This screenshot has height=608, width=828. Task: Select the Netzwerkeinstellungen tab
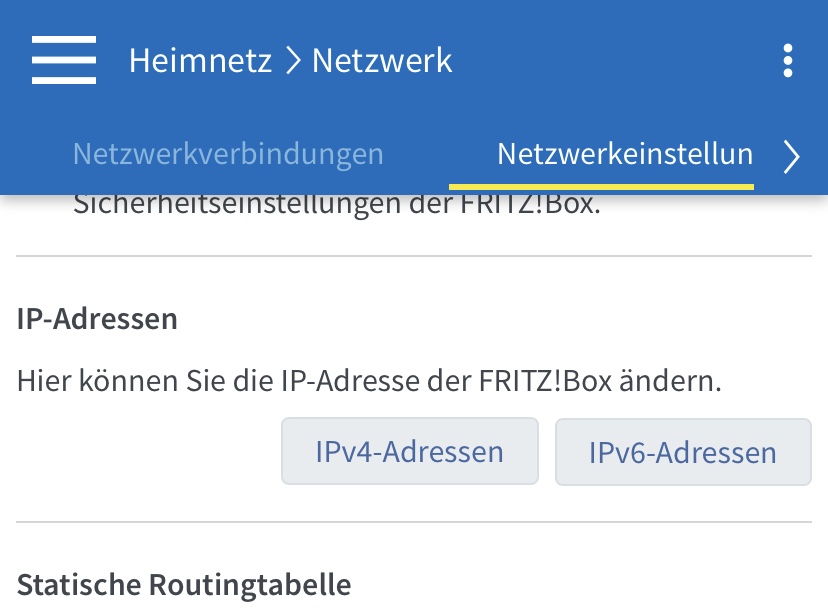(624, 155)
